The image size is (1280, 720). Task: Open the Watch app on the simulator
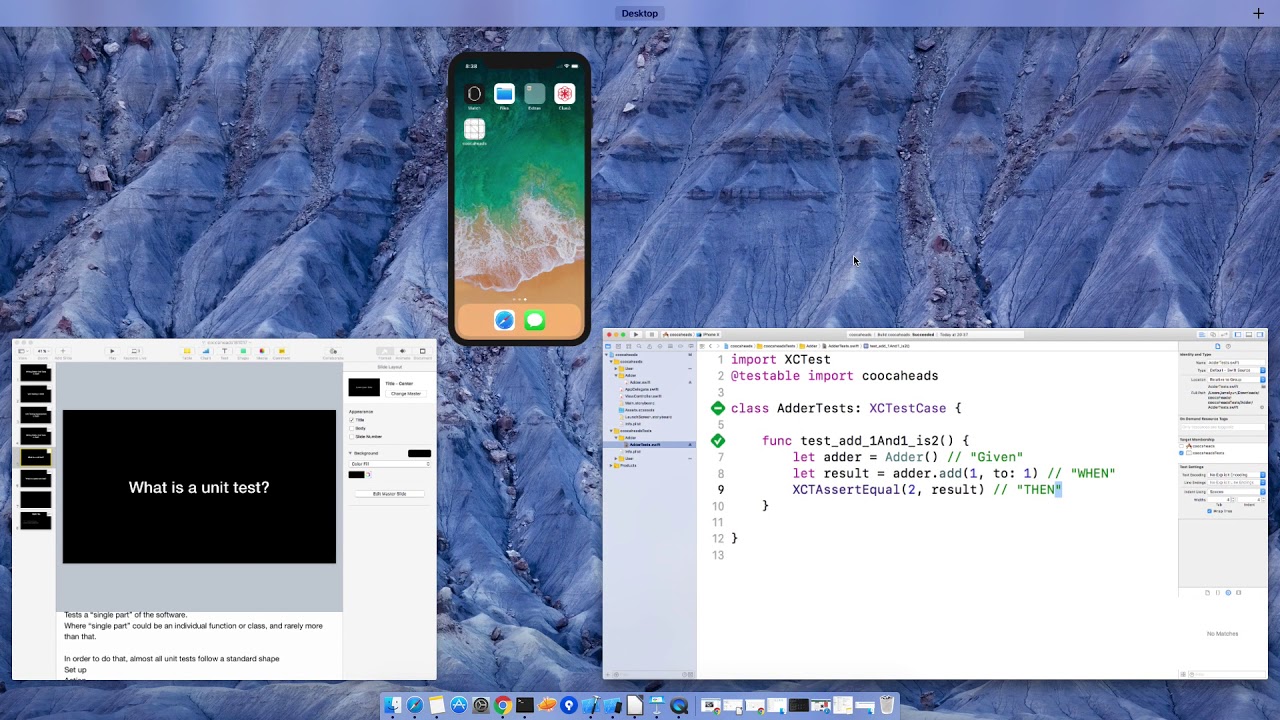click(474, 94)
